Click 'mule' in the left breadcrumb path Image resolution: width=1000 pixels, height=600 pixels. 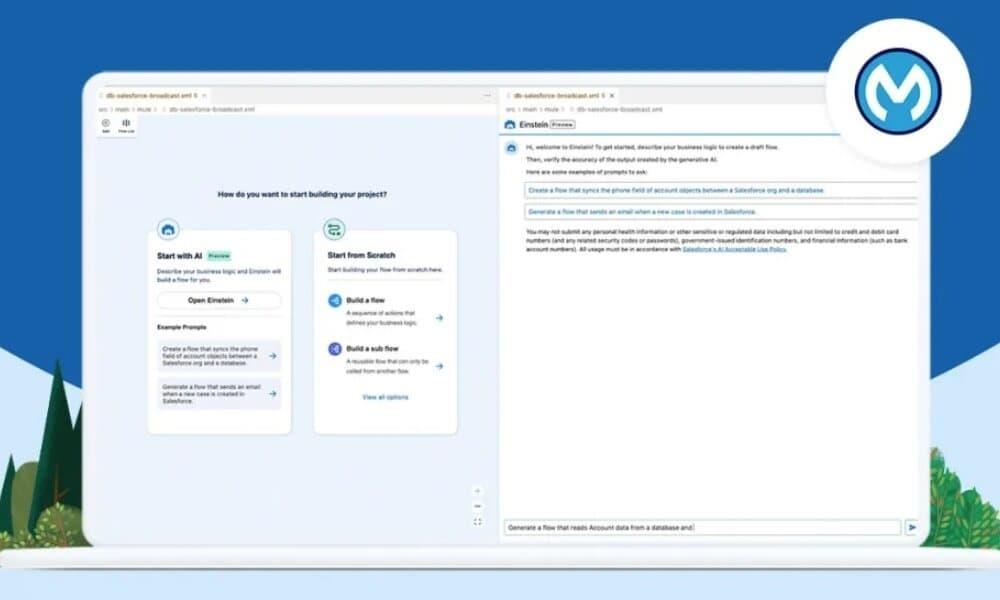point(144,110)
